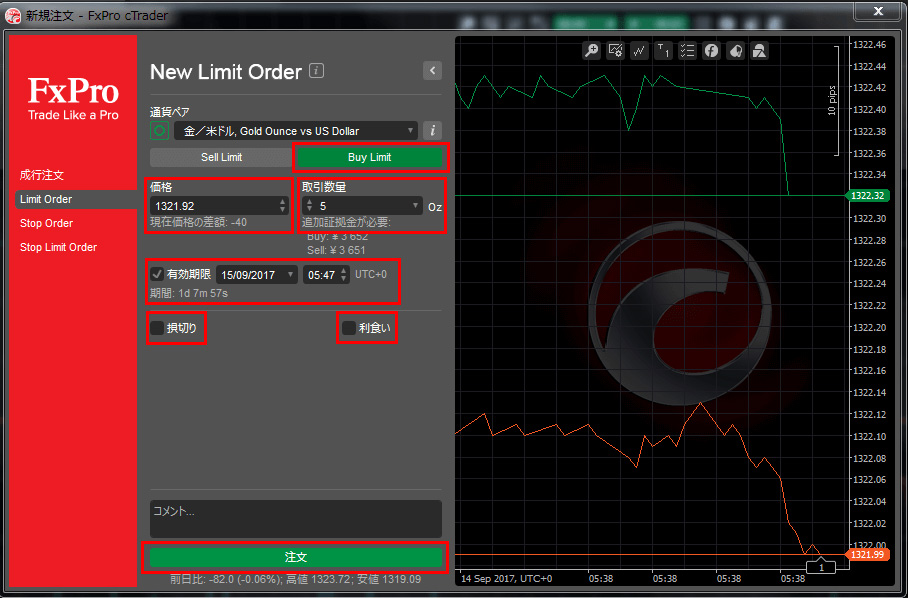Enable the 利食い take profit checkbox
The image size is (910, 598).
[349, 328]
